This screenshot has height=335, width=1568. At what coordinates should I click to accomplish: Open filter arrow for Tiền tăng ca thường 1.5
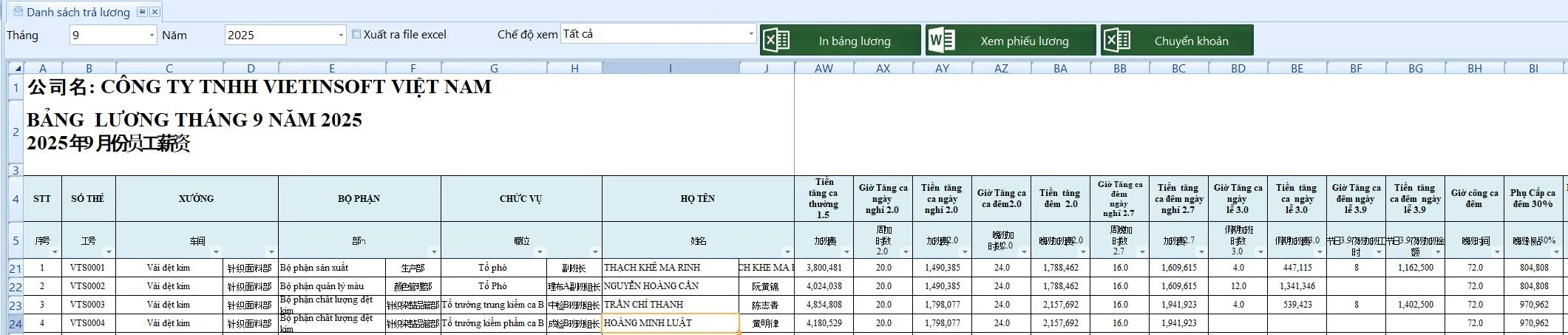[846, 252]
